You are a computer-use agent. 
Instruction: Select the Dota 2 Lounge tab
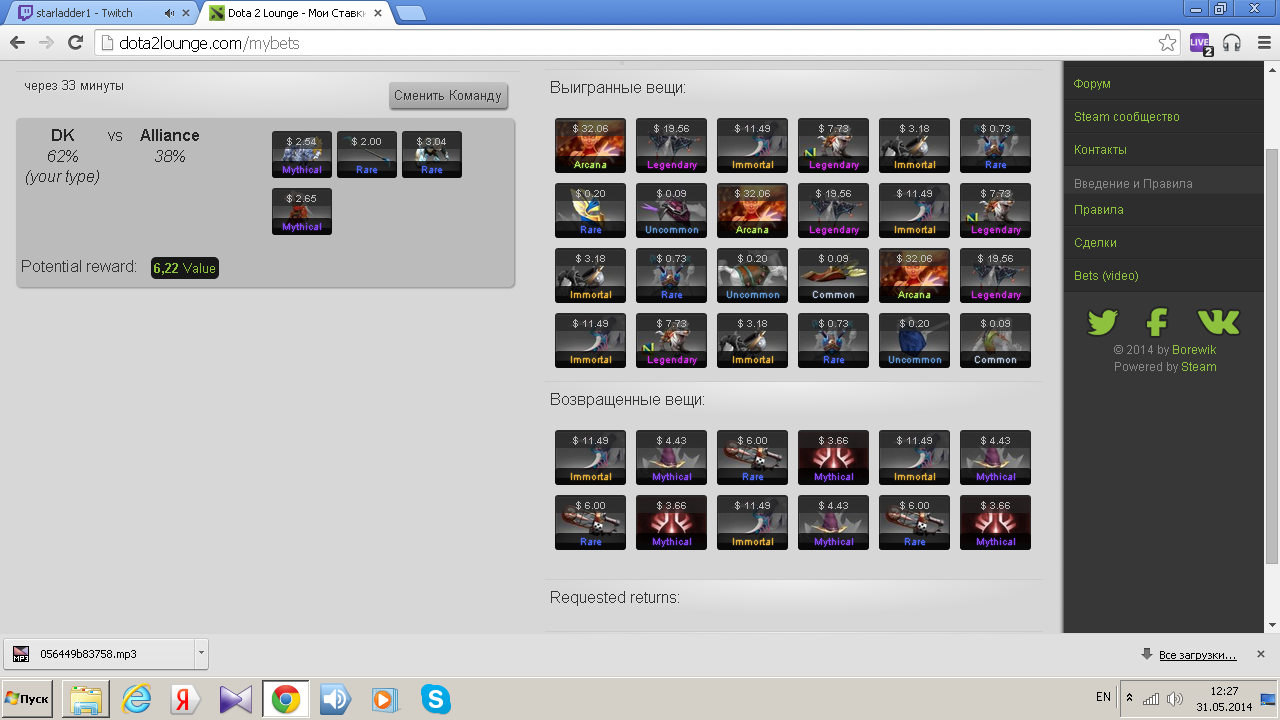tap(294, 14)
